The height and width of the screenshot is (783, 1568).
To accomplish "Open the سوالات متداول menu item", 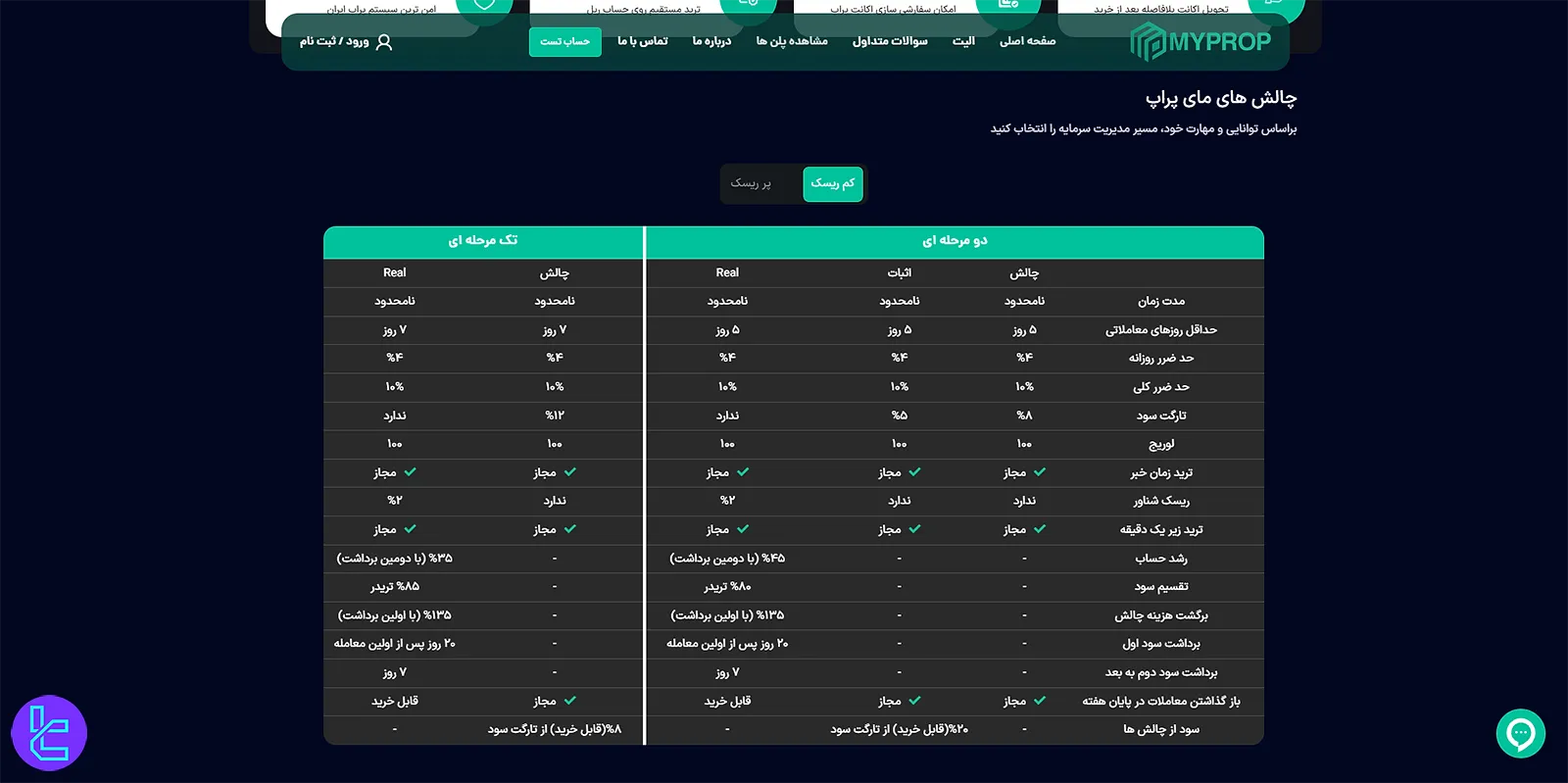I will (890, 41).
